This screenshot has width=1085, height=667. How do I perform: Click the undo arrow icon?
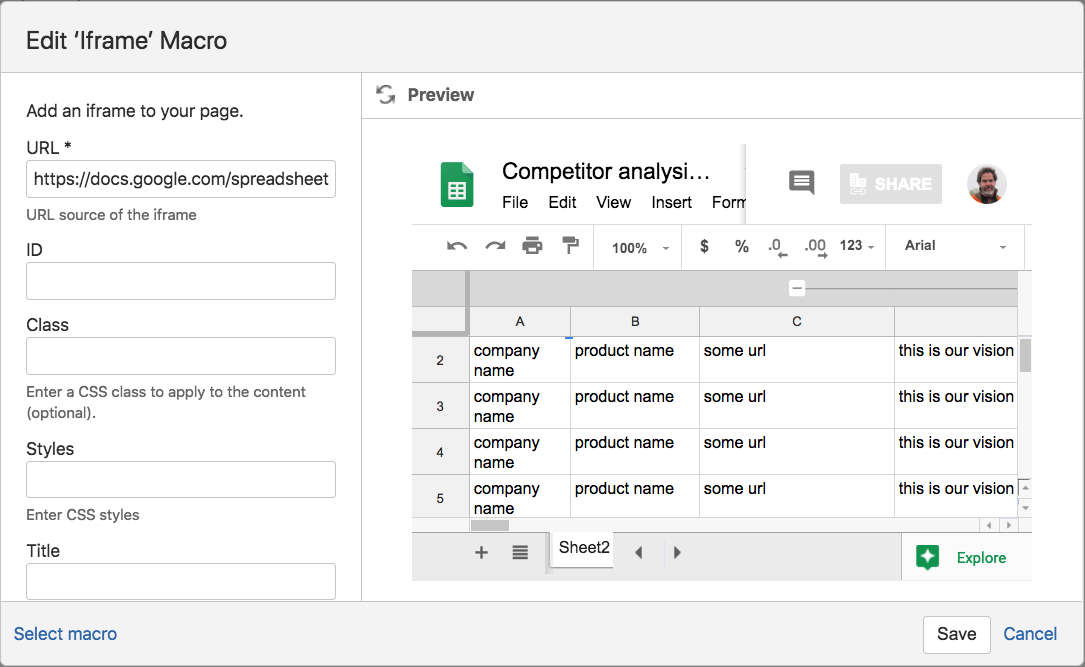[x=457, y=246]
